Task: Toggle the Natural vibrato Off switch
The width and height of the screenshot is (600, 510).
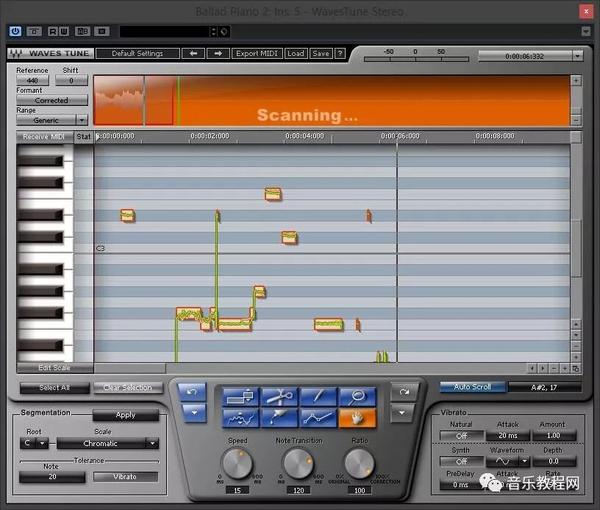Action: click(x=462, y=436)
